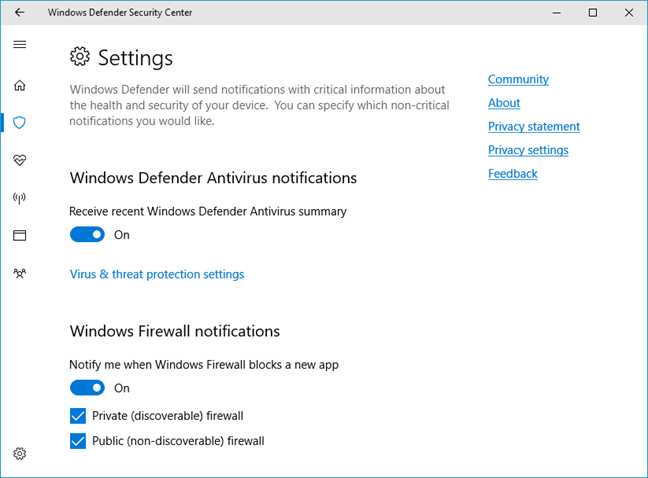
Task: Open Firewall & network protection antenna icon
Action: 19,198
